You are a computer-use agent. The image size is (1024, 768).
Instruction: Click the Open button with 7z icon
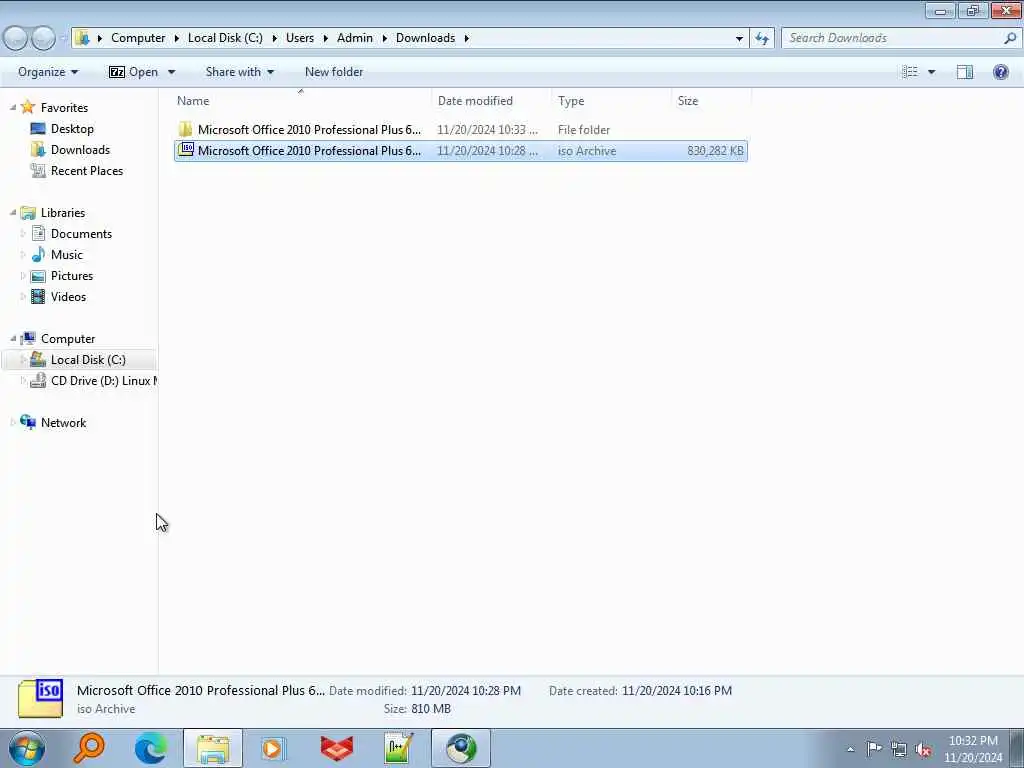point(133,72)
